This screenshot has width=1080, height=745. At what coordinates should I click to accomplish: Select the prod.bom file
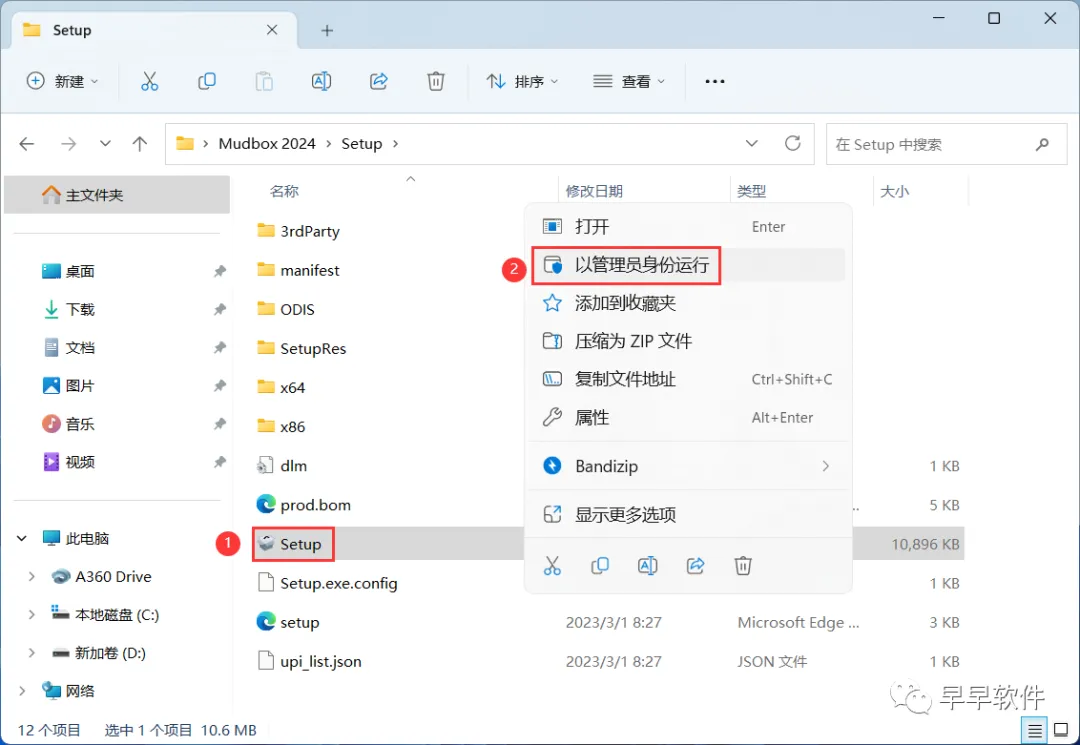[x=315, y=505]
